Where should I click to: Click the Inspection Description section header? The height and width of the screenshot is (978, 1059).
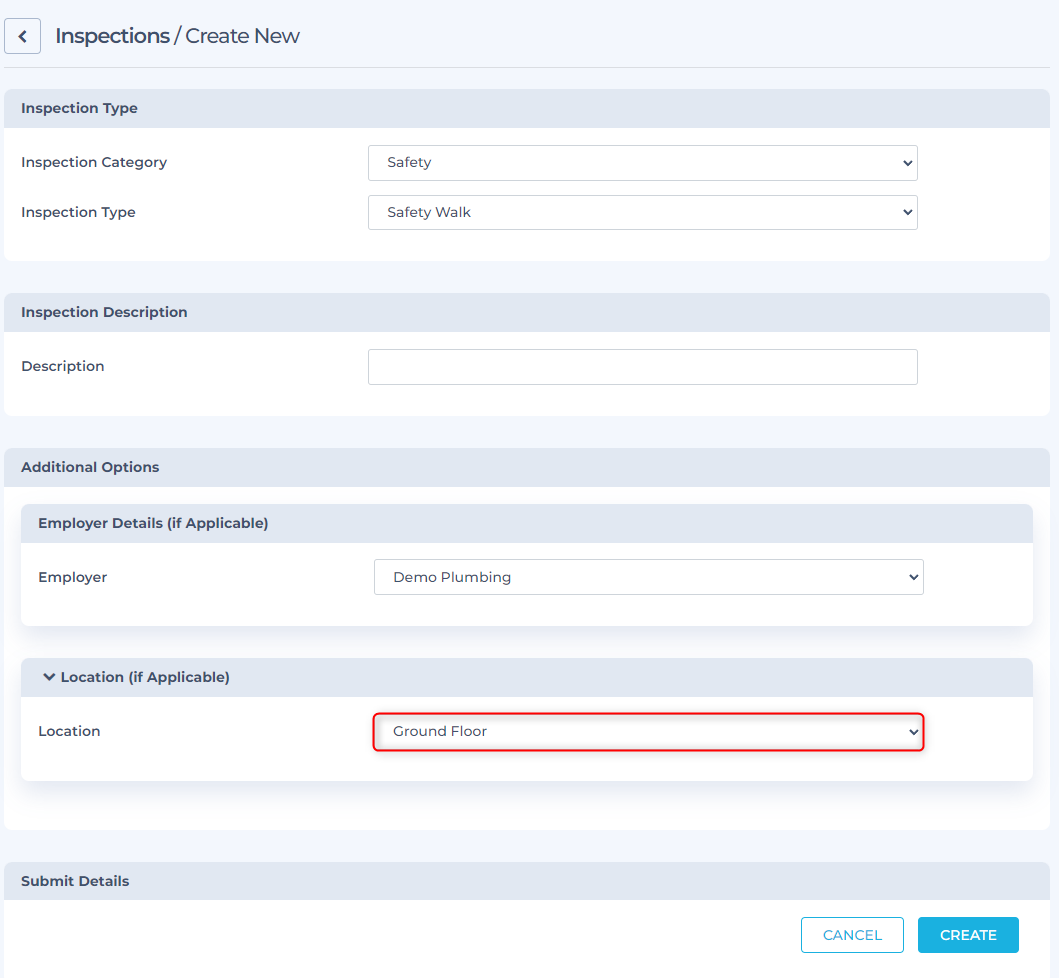pos(104,312)
